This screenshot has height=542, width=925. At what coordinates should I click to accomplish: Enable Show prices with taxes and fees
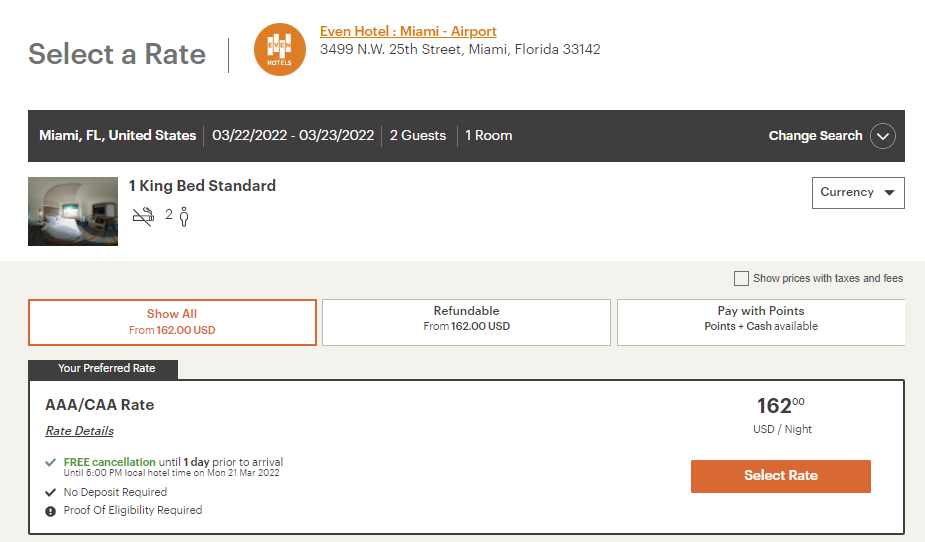[741, 278]
